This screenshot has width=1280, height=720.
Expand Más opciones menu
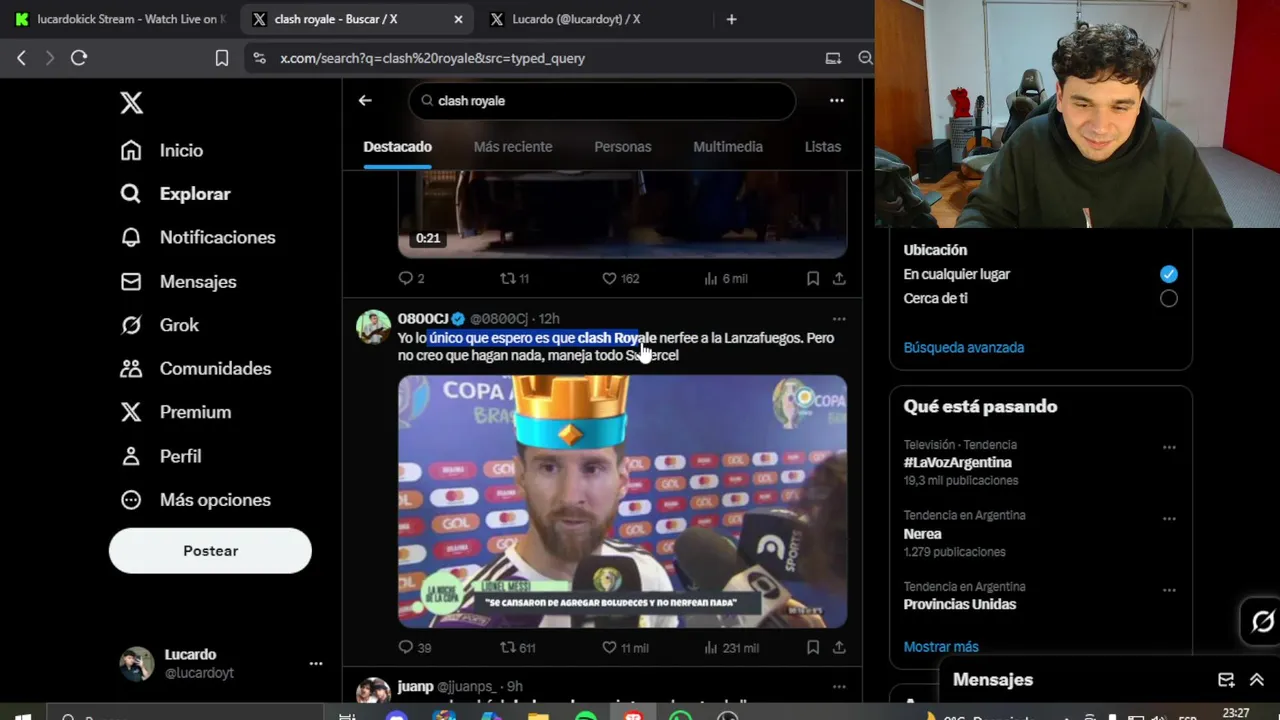[195, 499]
